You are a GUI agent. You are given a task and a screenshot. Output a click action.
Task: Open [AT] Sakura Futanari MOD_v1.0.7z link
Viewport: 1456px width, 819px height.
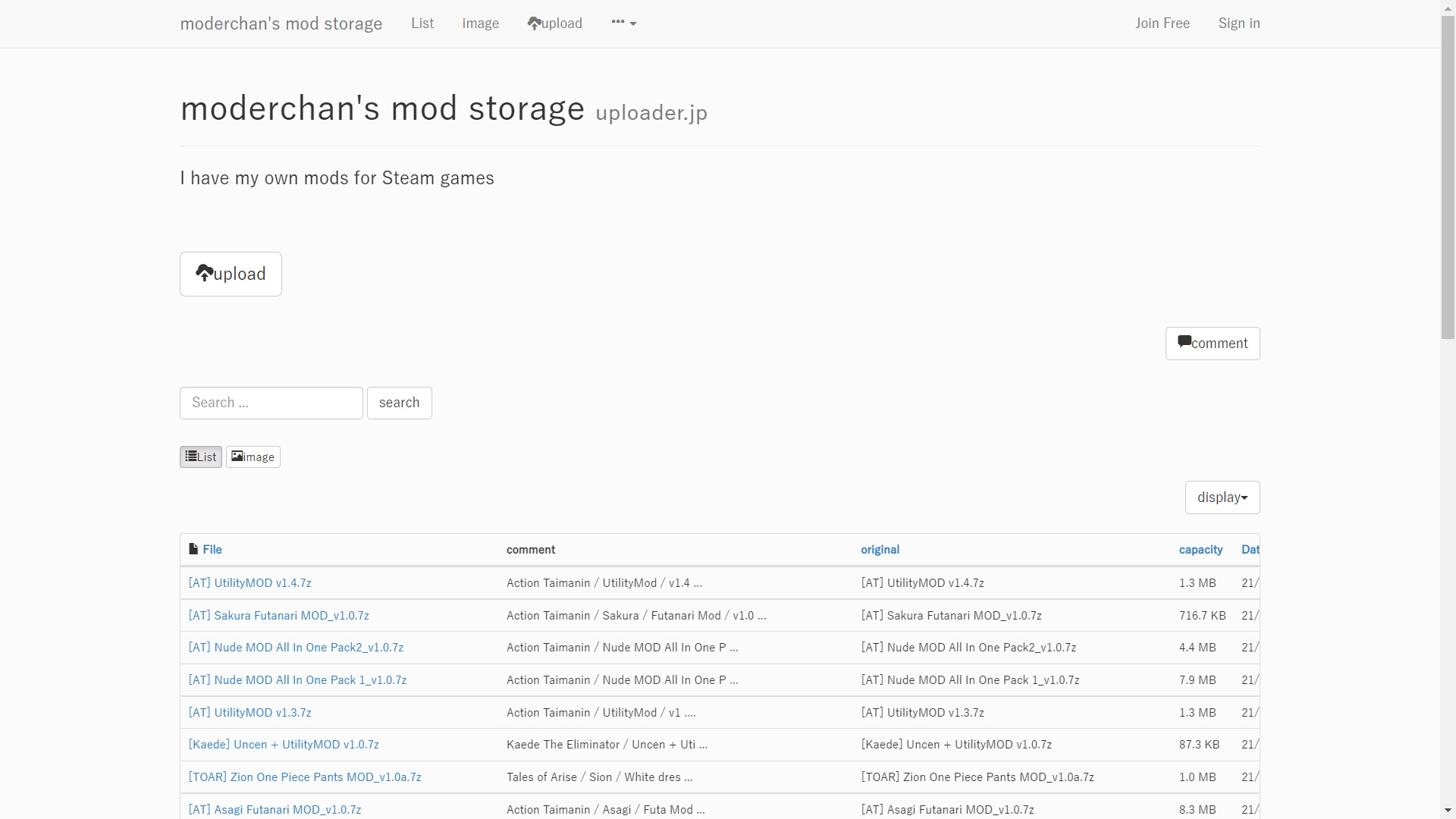279,616
